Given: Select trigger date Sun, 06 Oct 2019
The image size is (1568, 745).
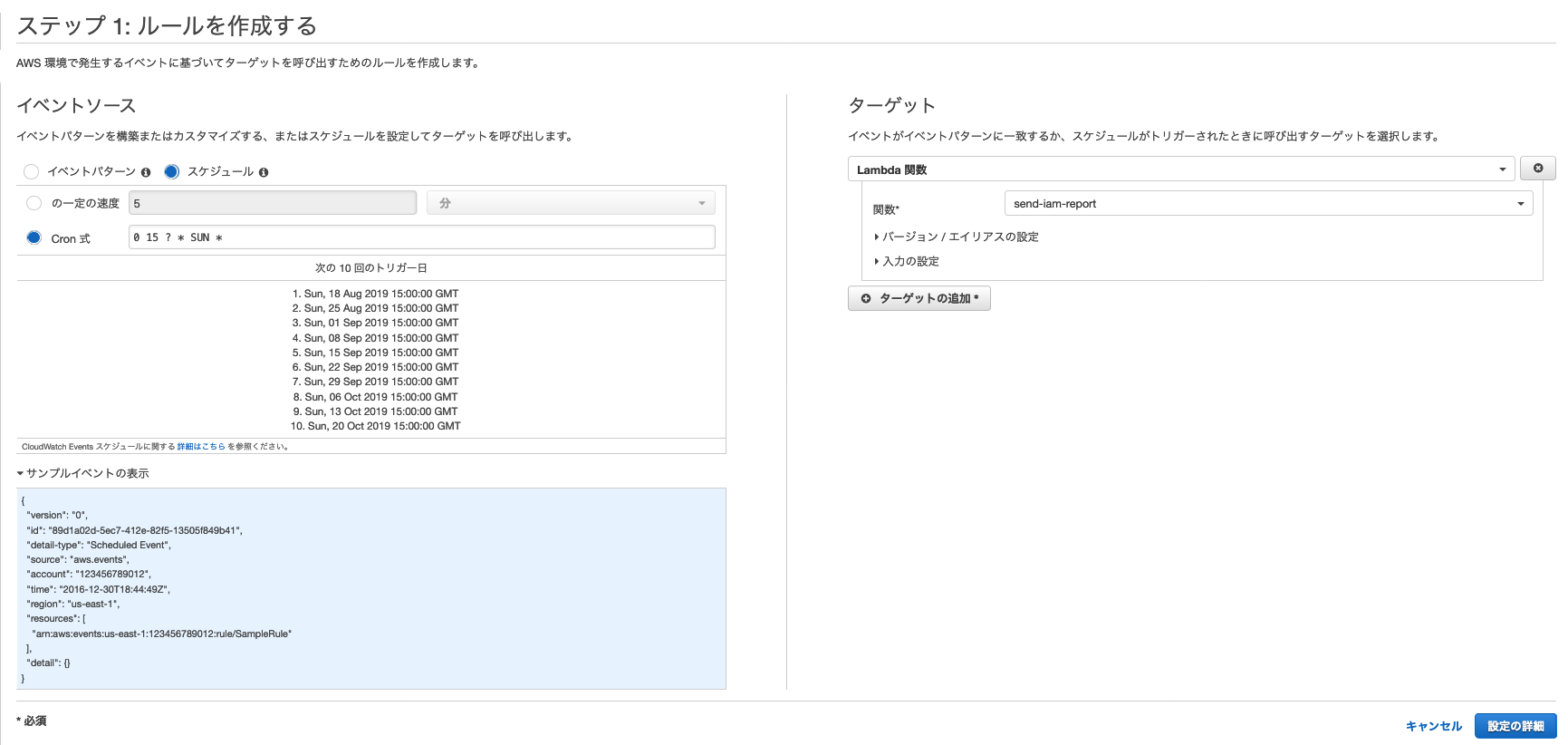Looking at the screenshot, I should [x=376, y=397].
